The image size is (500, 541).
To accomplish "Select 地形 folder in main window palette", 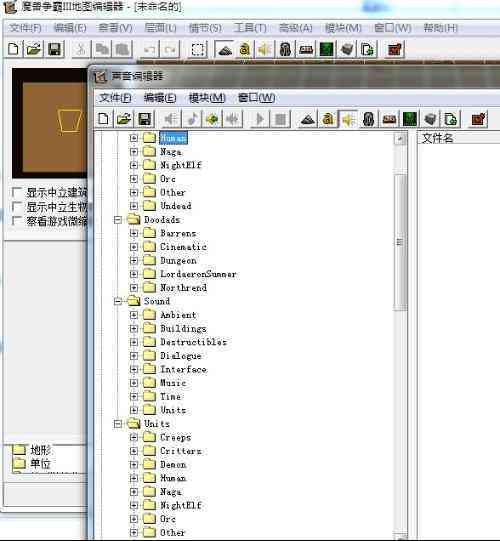I will click(40, 450).
